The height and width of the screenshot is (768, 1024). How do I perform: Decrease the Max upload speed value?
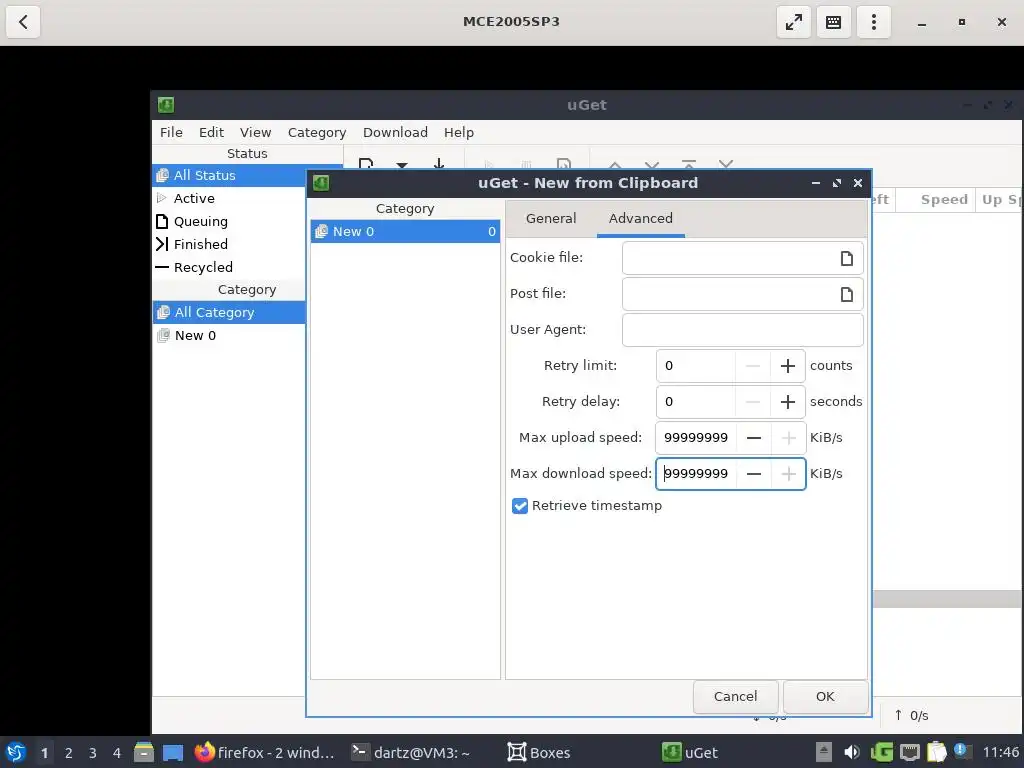pos(754,438)
